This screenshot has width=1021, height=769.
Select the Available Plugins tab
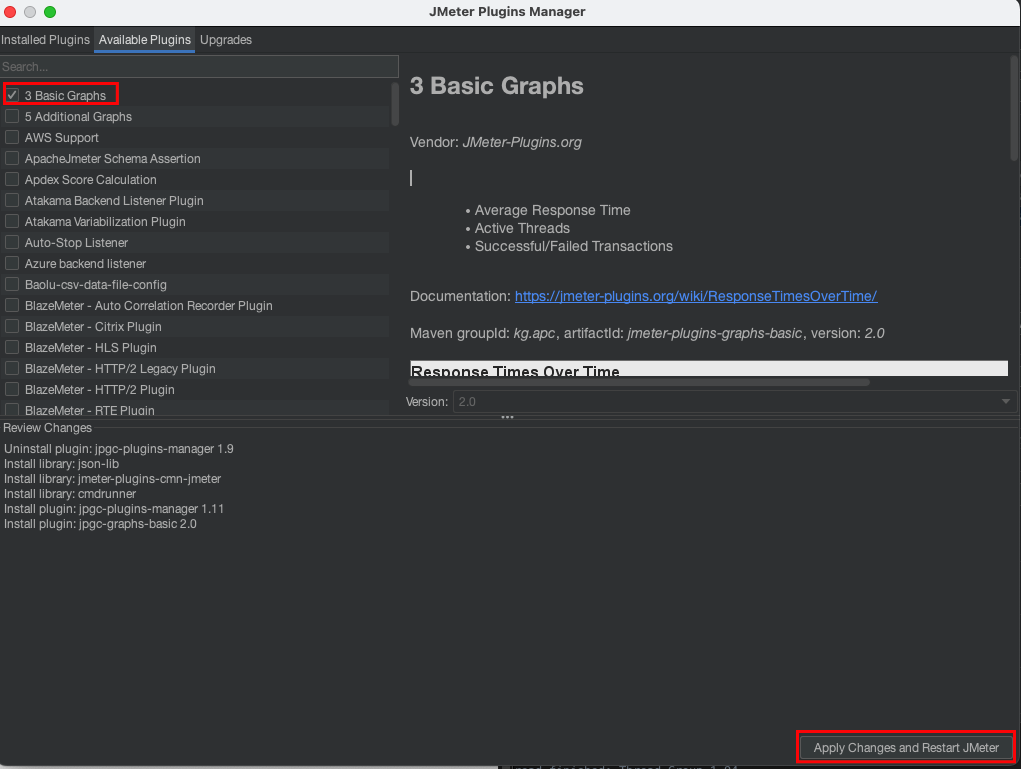click(x=145, y=40)
